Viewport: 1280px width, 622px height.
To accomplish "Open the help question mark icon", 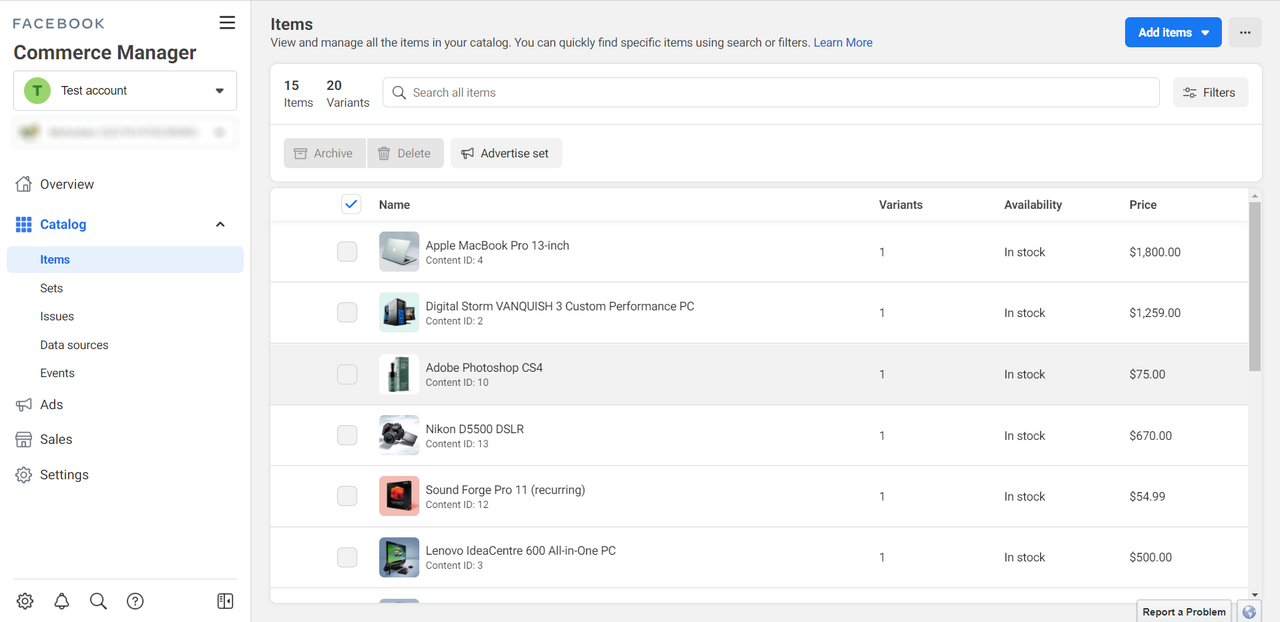I will click(135, 601).
